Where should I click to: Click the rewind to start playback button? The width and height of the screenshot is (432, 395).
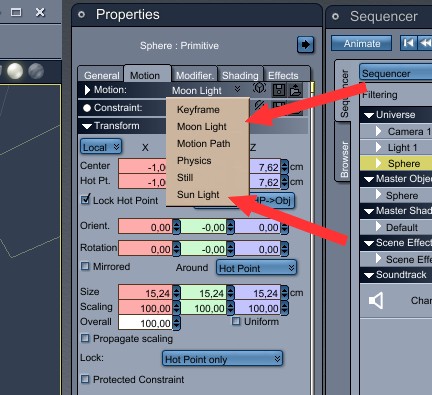point(408,43)
